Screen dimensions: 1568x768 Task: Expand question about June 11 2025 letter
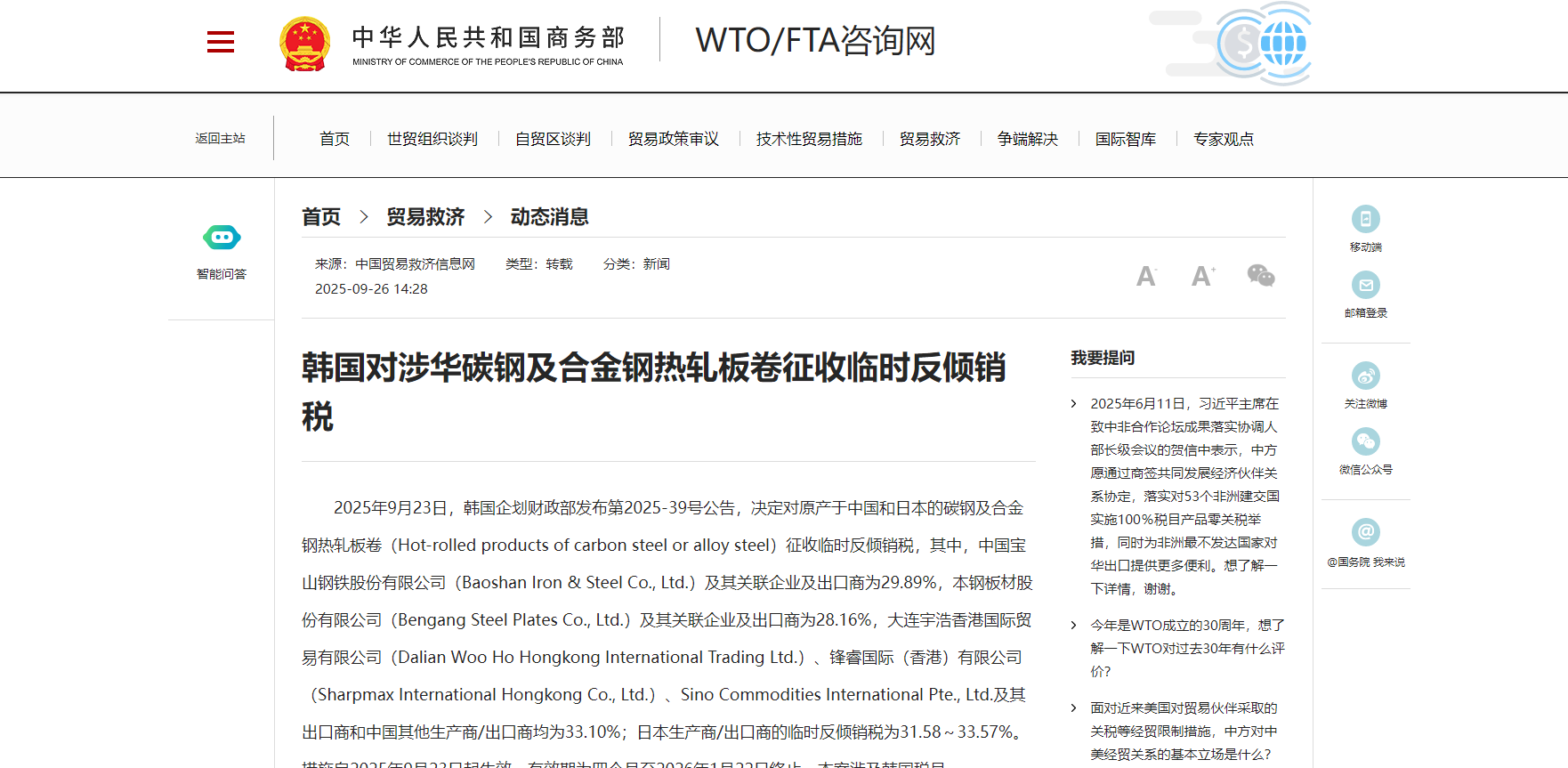click(x=1184, y=496)
